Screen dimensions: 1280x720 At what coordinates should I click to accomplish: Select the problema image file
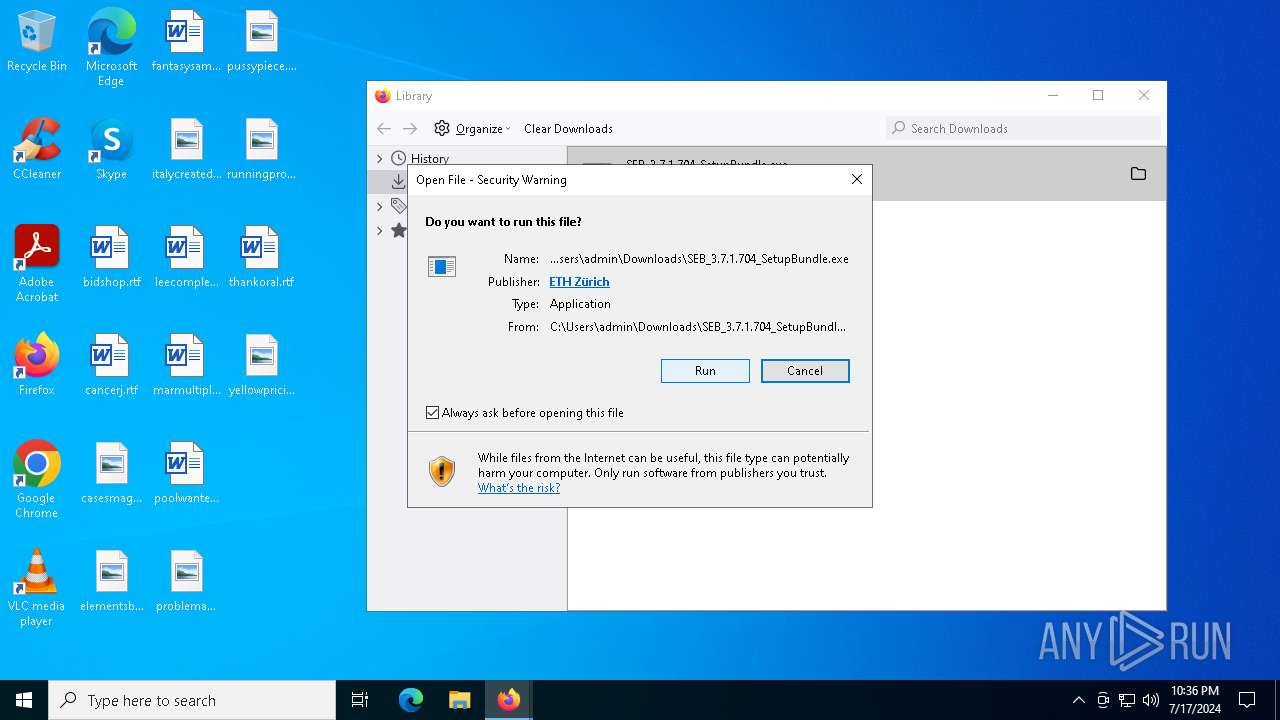pyautogui.click(x=186, y=582)
